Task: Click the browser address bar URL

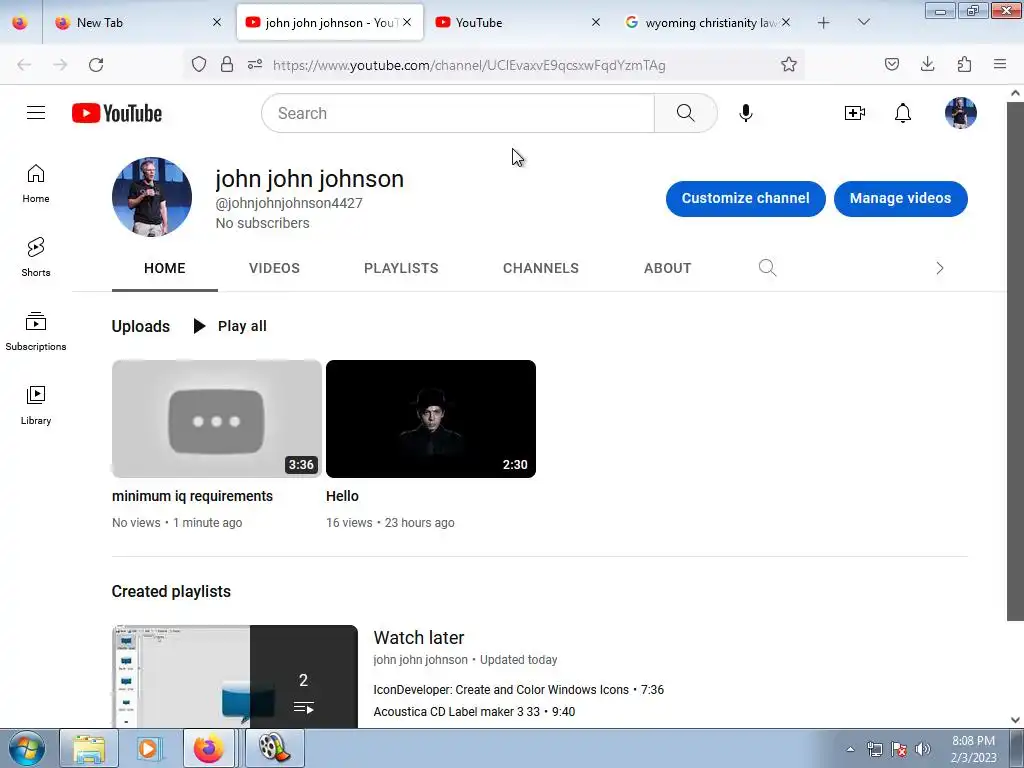Action: tap(469, 65)
